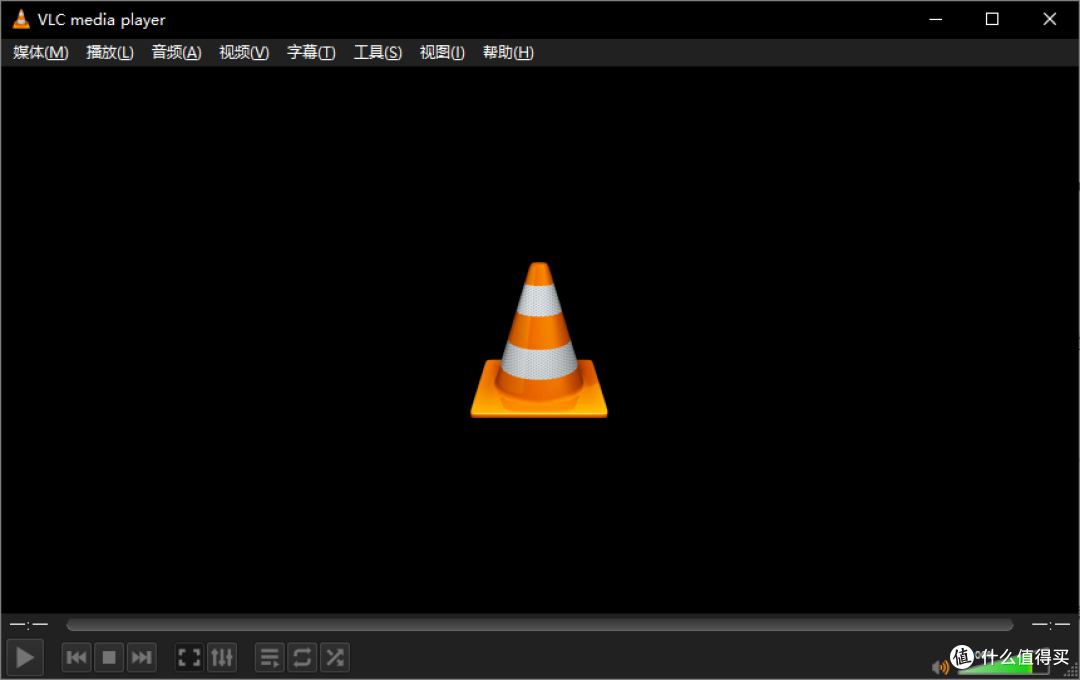
Task: Show the playlist panel
Action: pos(270,657)
